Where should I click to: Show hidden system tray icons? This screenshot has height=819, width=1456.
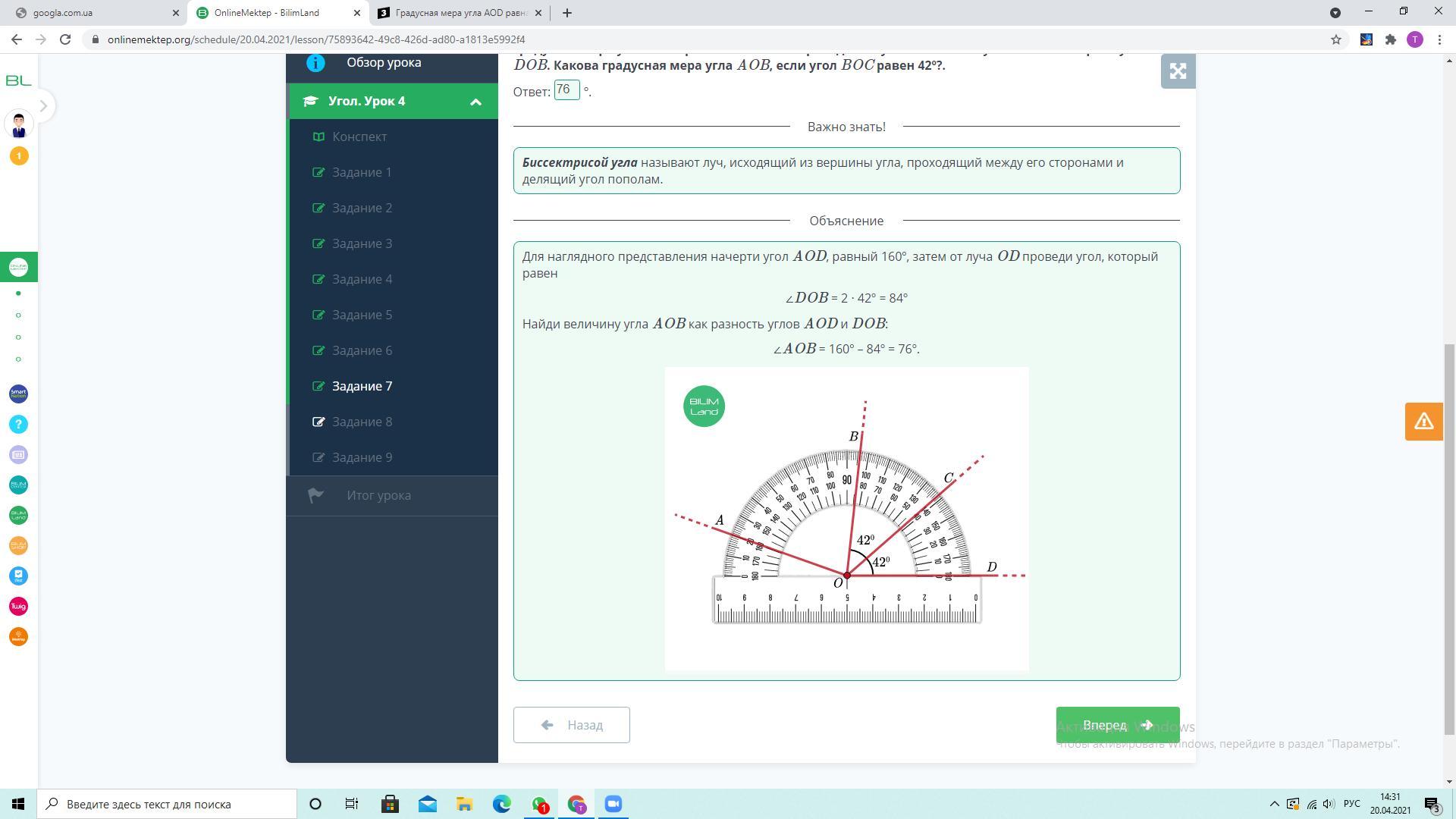1274,804
